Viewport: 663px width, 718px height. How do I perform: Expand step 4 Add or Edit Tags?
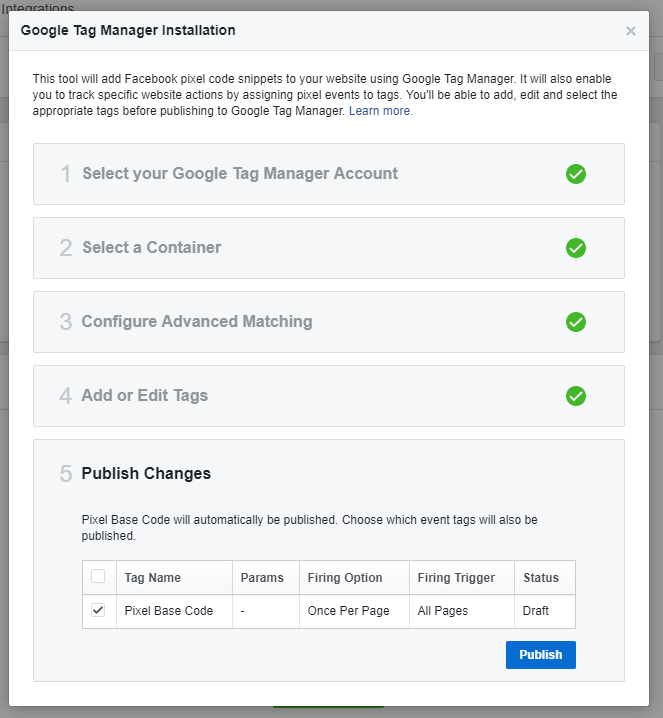pyautogui.click(x=329, y=396)
